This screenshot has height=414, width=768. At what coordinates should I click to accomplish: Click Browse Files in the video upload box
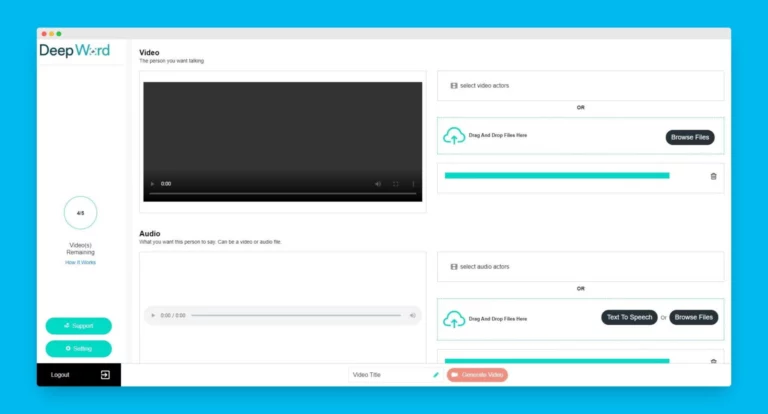tap(690, 137)
